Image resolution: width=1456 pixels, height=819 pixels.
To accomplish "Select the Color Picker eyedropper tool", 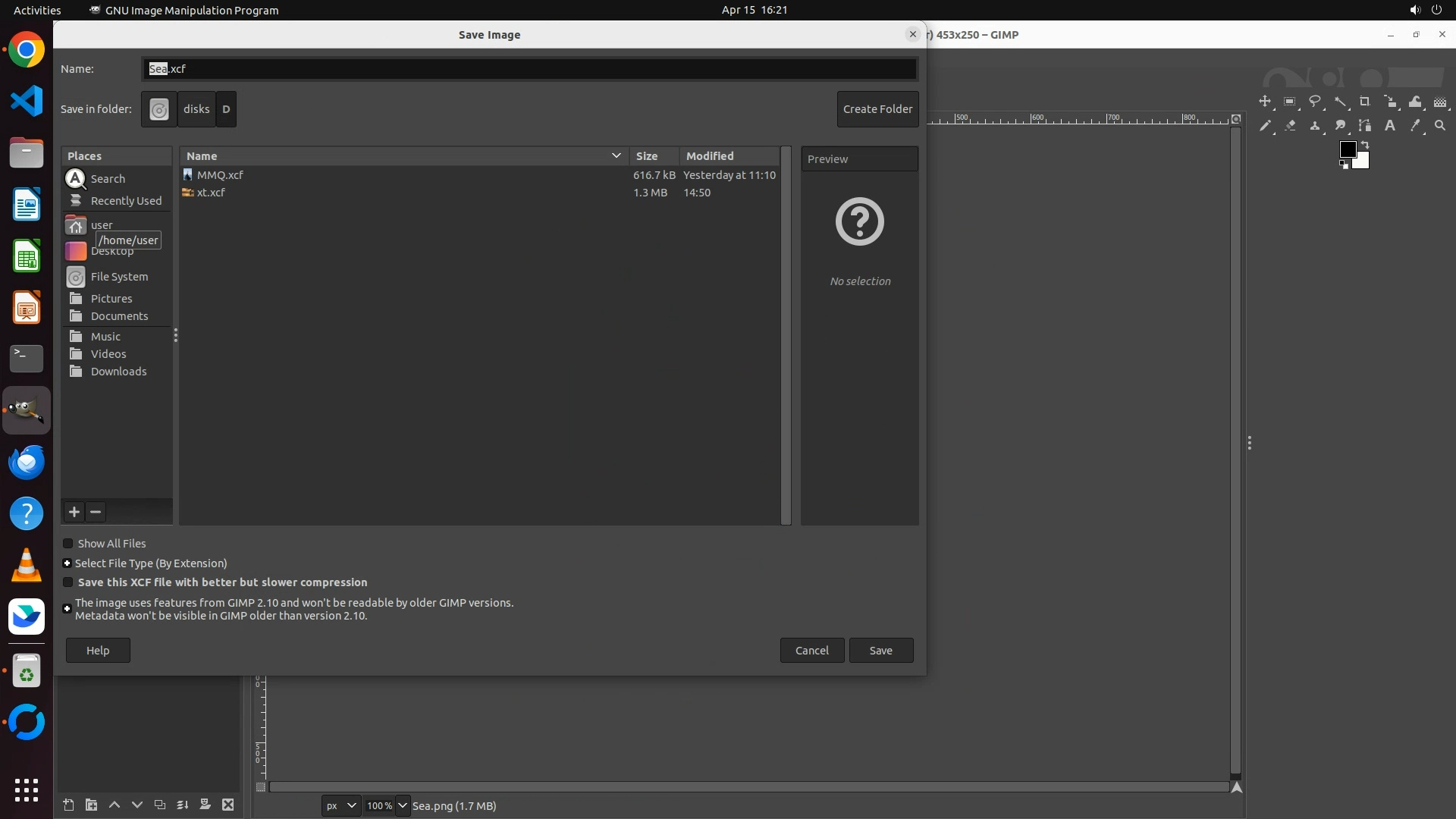I will 1415,126.
